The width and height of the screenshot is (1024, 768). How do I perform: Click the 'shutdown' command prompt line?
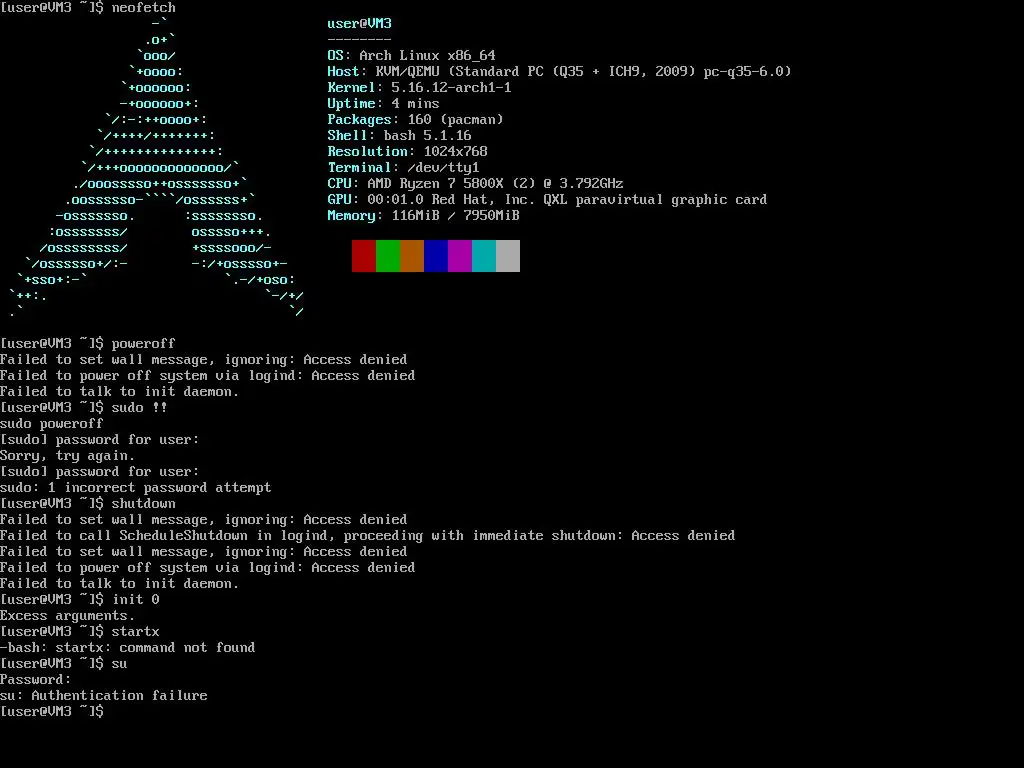[88, 504]
